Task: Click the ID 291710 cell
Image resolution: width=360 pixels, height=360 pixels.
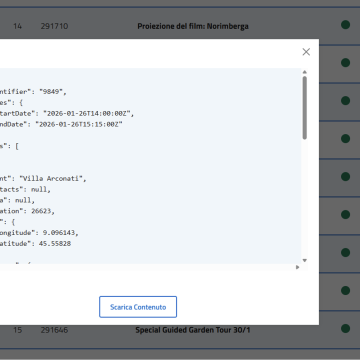Action: pos(54,26)
